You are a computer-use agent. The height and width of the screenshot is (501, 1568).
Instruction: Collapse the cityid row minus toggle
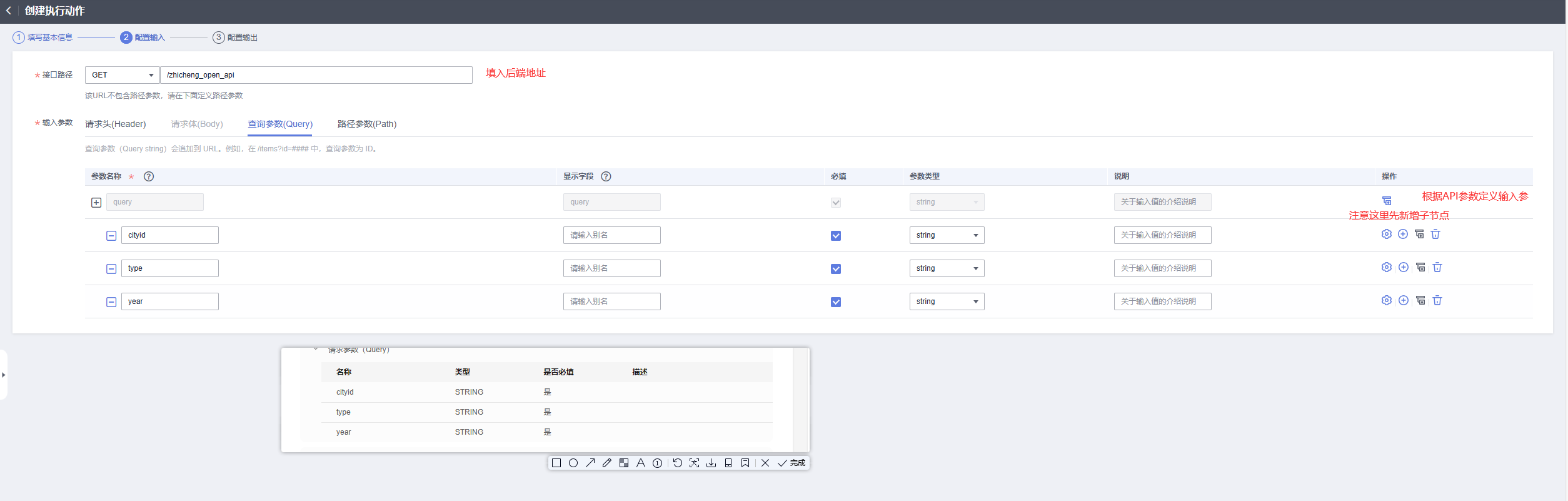pos(111,236)
